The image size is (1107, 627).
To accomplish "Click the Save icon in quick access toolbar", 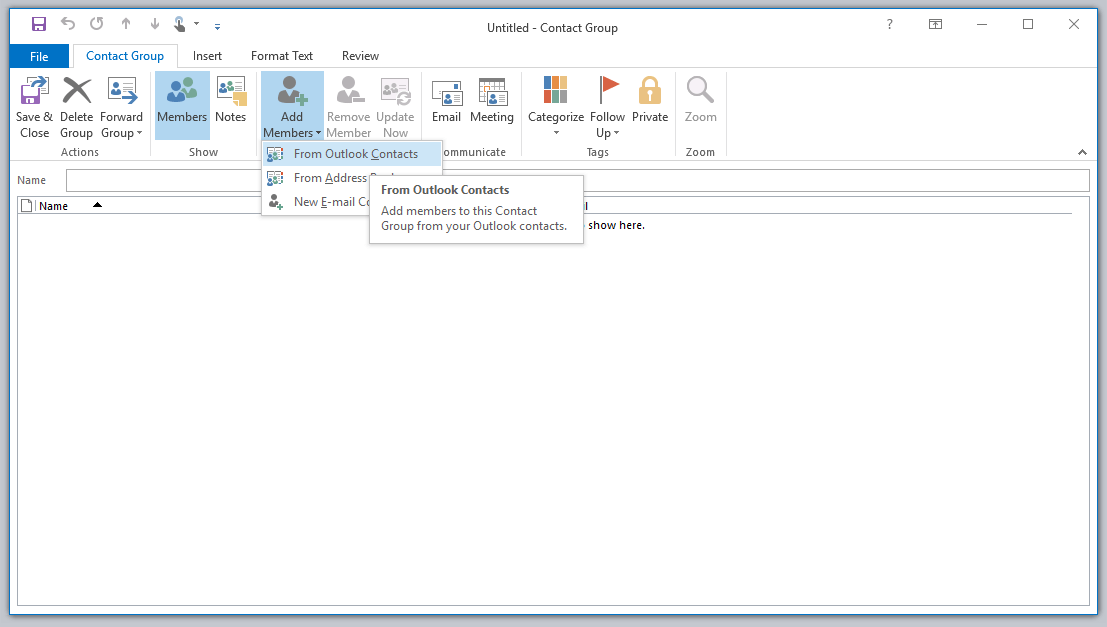I will tap(39, 25).
